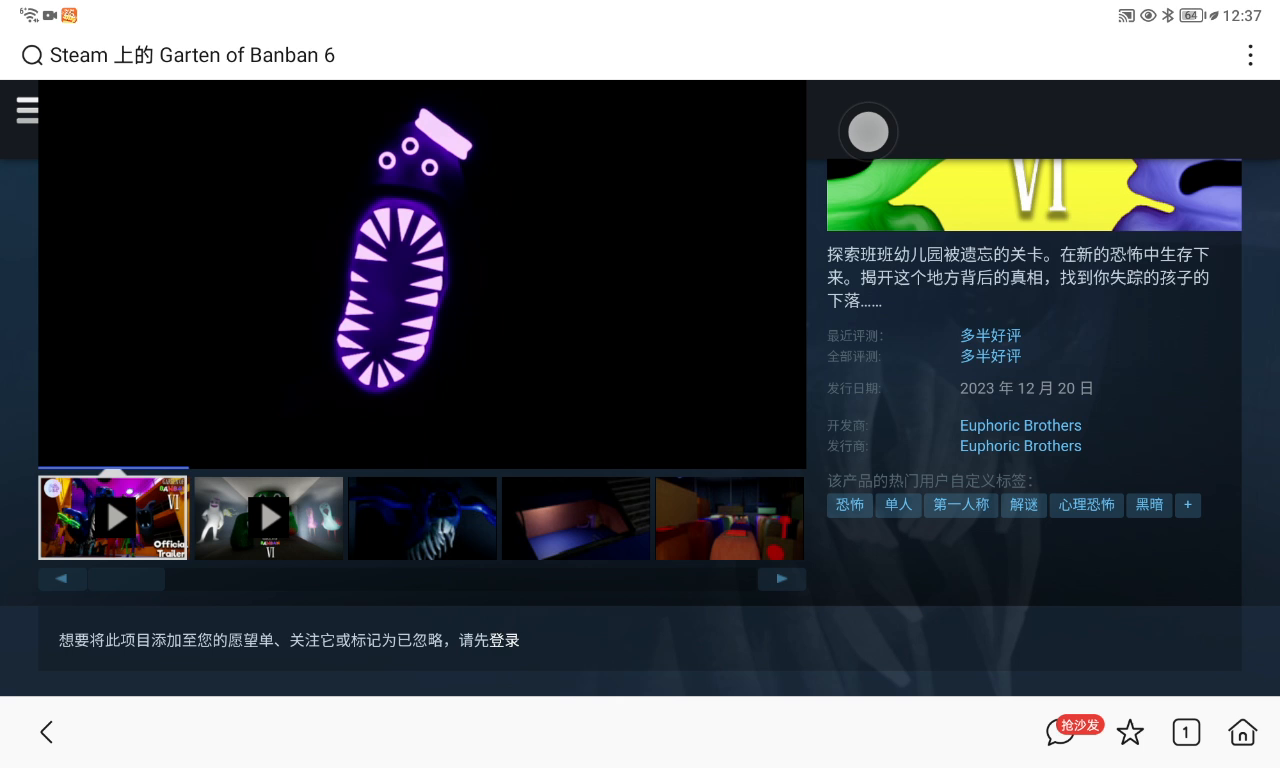
Task: Open the three-dot browser options menu
Action: 1249,56
